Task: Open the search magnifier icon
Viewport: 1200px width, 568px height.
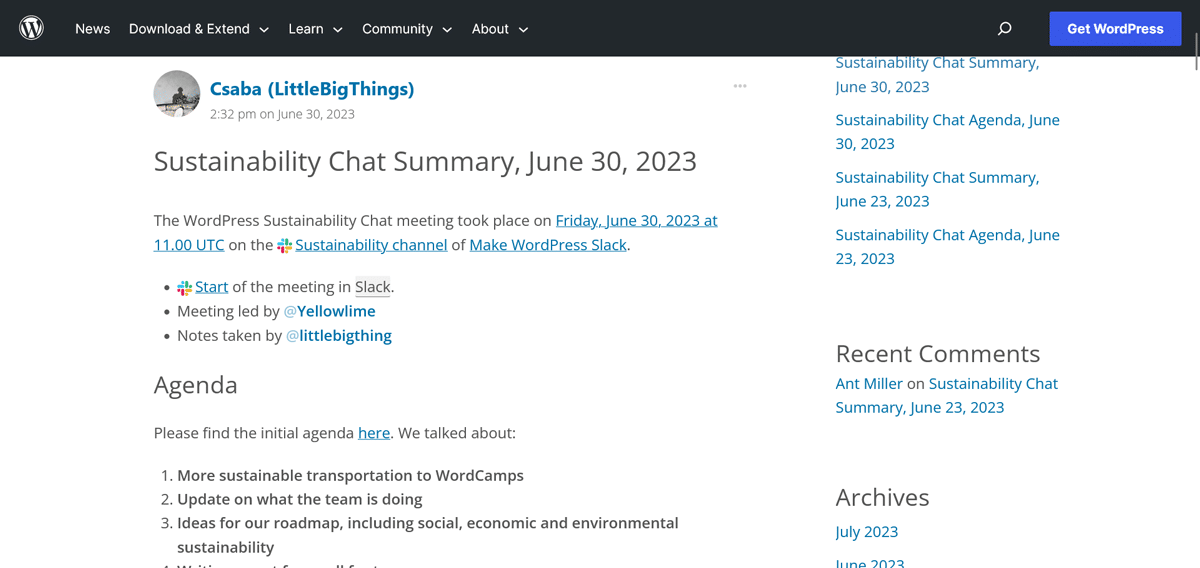Action: point(1005,29)
